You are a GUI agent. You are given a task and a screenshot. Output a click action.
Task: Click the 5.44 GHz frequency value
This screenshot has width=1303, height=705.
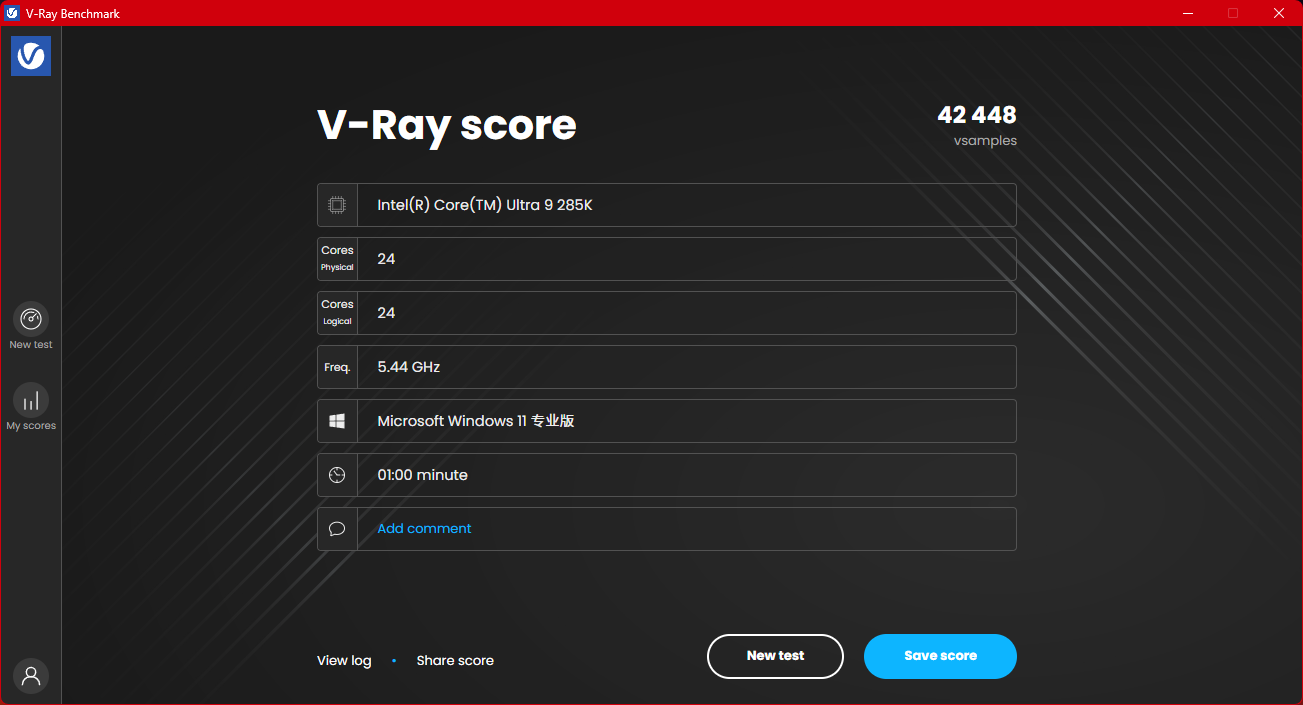409,367
